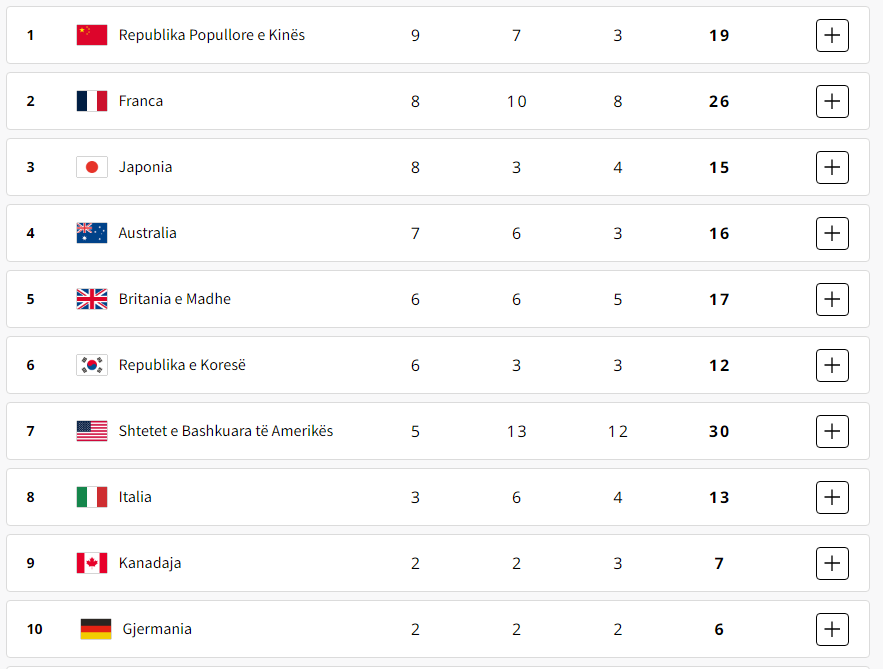Select the South Korea flag icon
This screenshot has width=883, height=669.
coord(92,365)
